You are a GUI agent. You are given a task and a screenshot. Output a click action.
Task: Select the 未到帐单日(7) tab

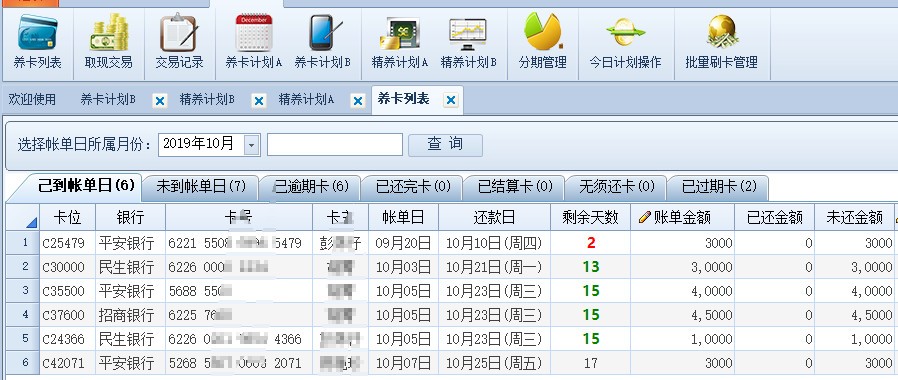pyautogui.click(x=200, y=187)
